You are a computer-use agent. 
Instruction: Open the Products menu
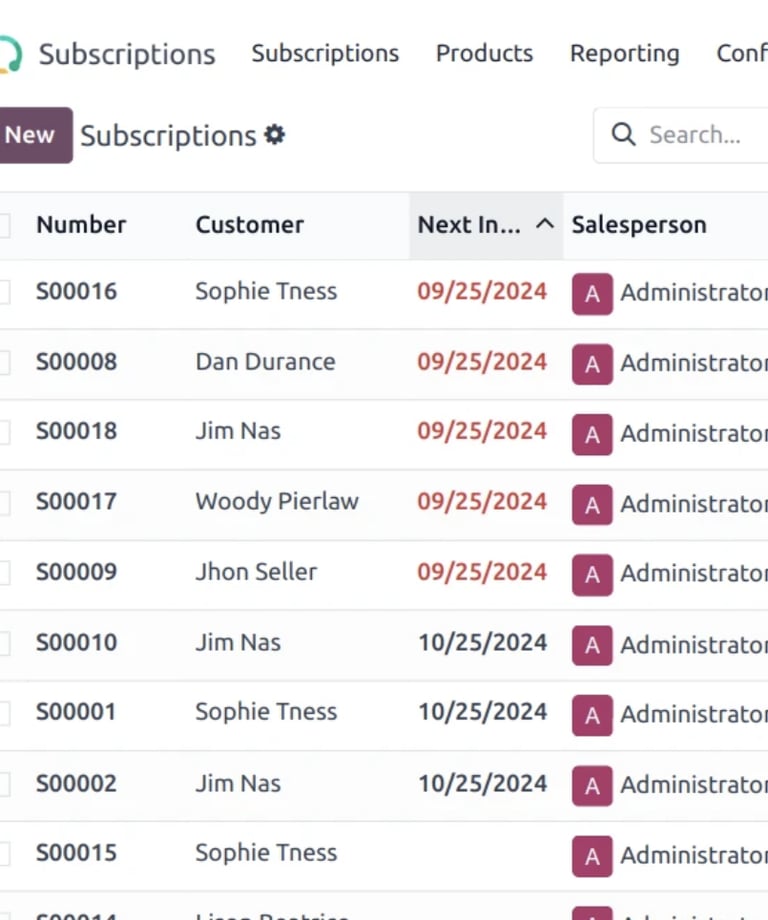pos(484,53)
